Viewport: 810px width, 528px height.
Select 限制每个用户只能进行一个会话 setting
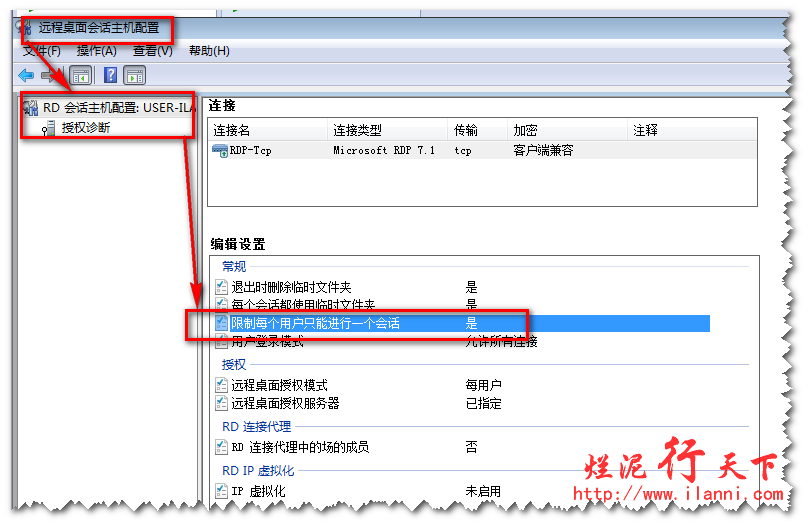[315, 323]
